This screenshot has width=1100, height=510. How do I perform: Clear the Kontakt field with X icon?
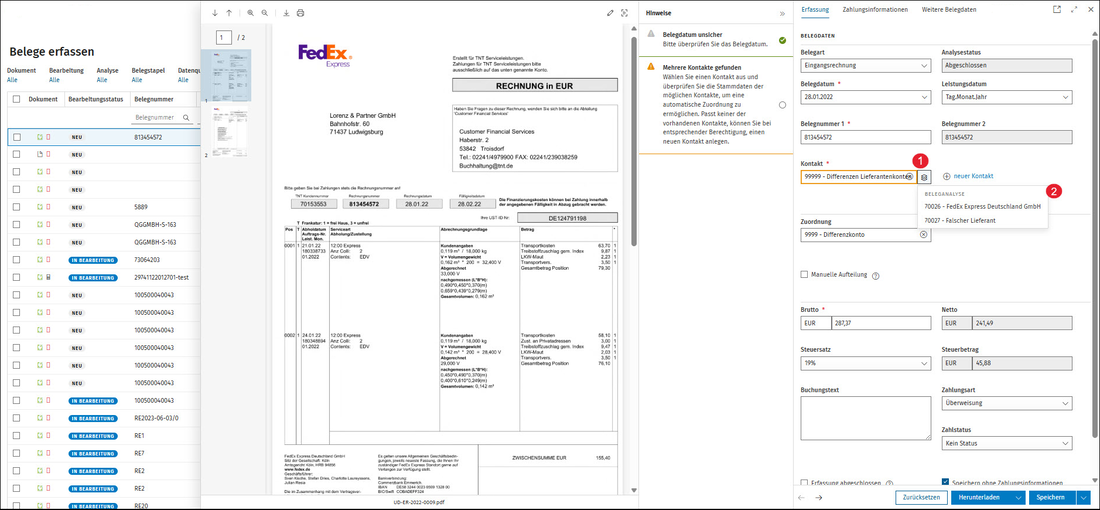coord(909,177)
